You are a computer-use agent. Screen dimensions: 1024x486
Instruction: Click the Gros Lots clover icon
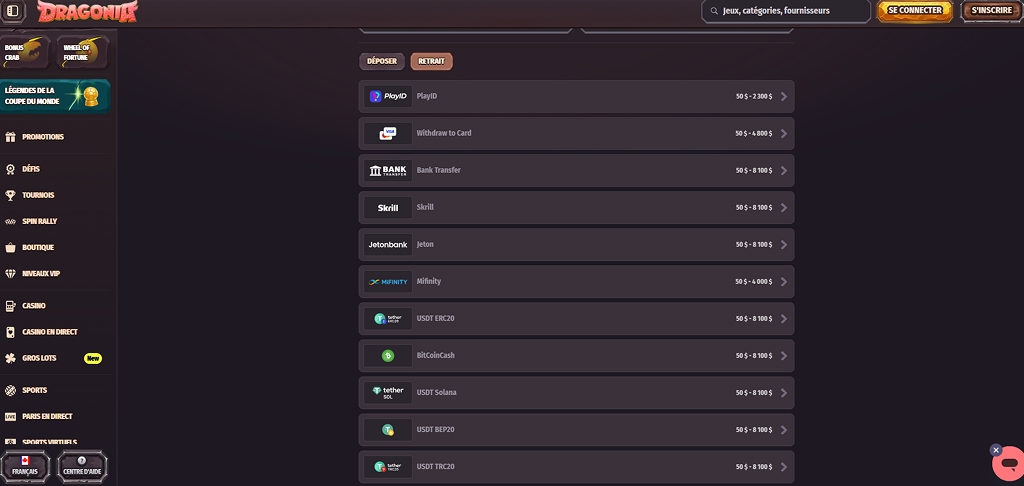[x=10, y=358]
